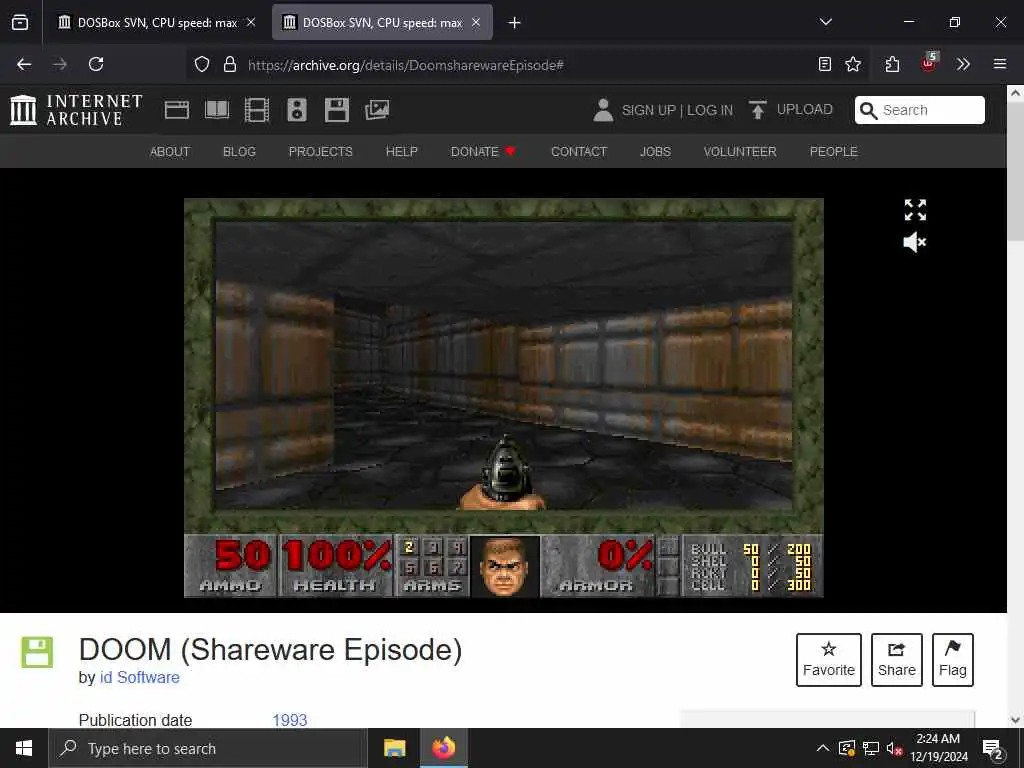
Task: Open Firefox View icon
Action: tap(20, 22)
